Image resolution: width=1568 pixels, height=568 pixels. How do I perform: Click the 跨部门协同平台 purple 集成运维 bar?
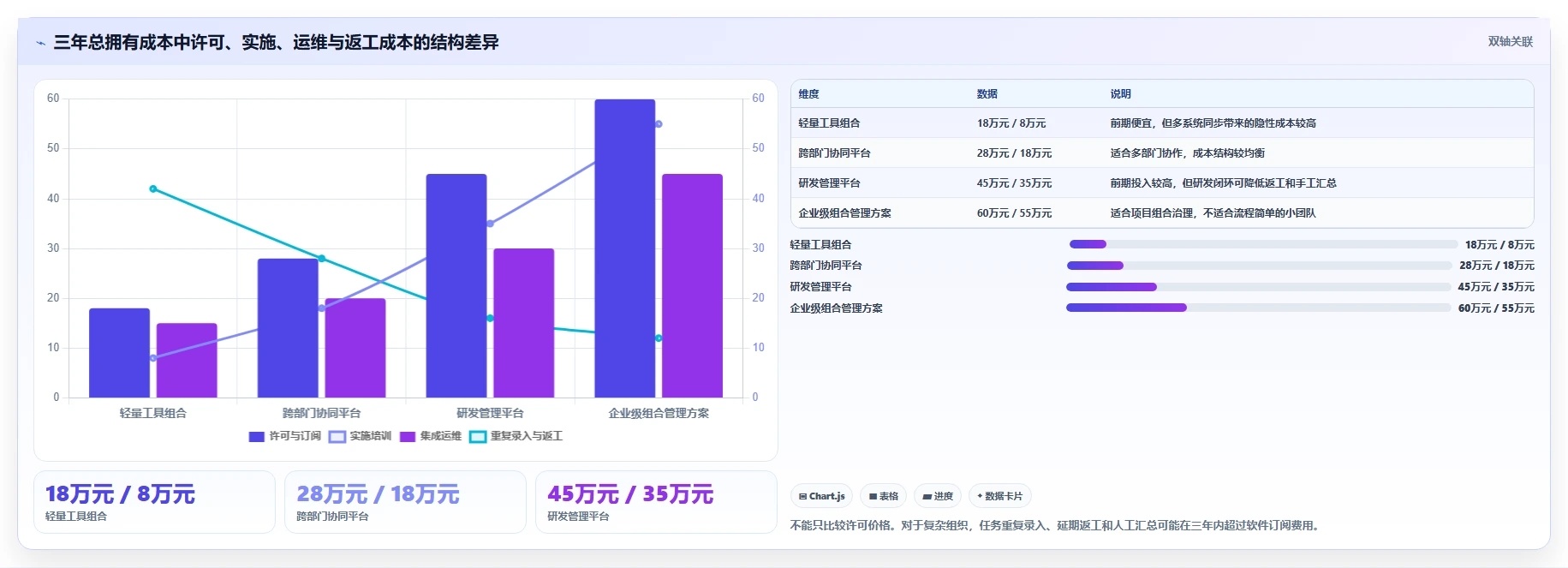(355, 348)
